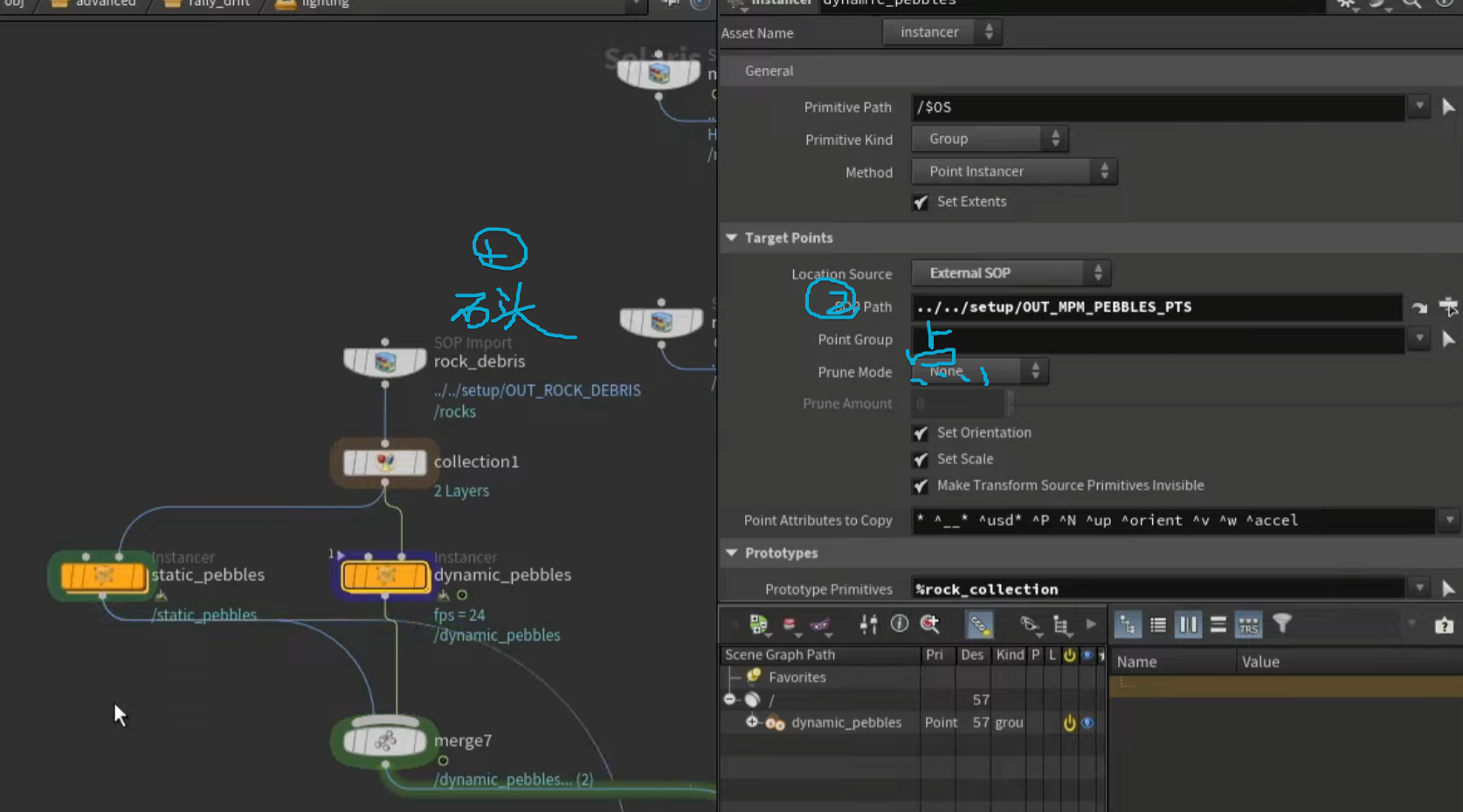Viewport: 1463px width, 812px height.
Task: Click the power column header icon
Action: point(1069,655)
